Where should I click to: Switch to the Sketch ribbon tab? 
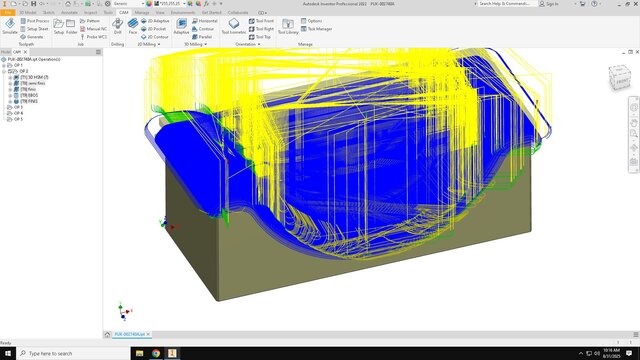(49, 13)
